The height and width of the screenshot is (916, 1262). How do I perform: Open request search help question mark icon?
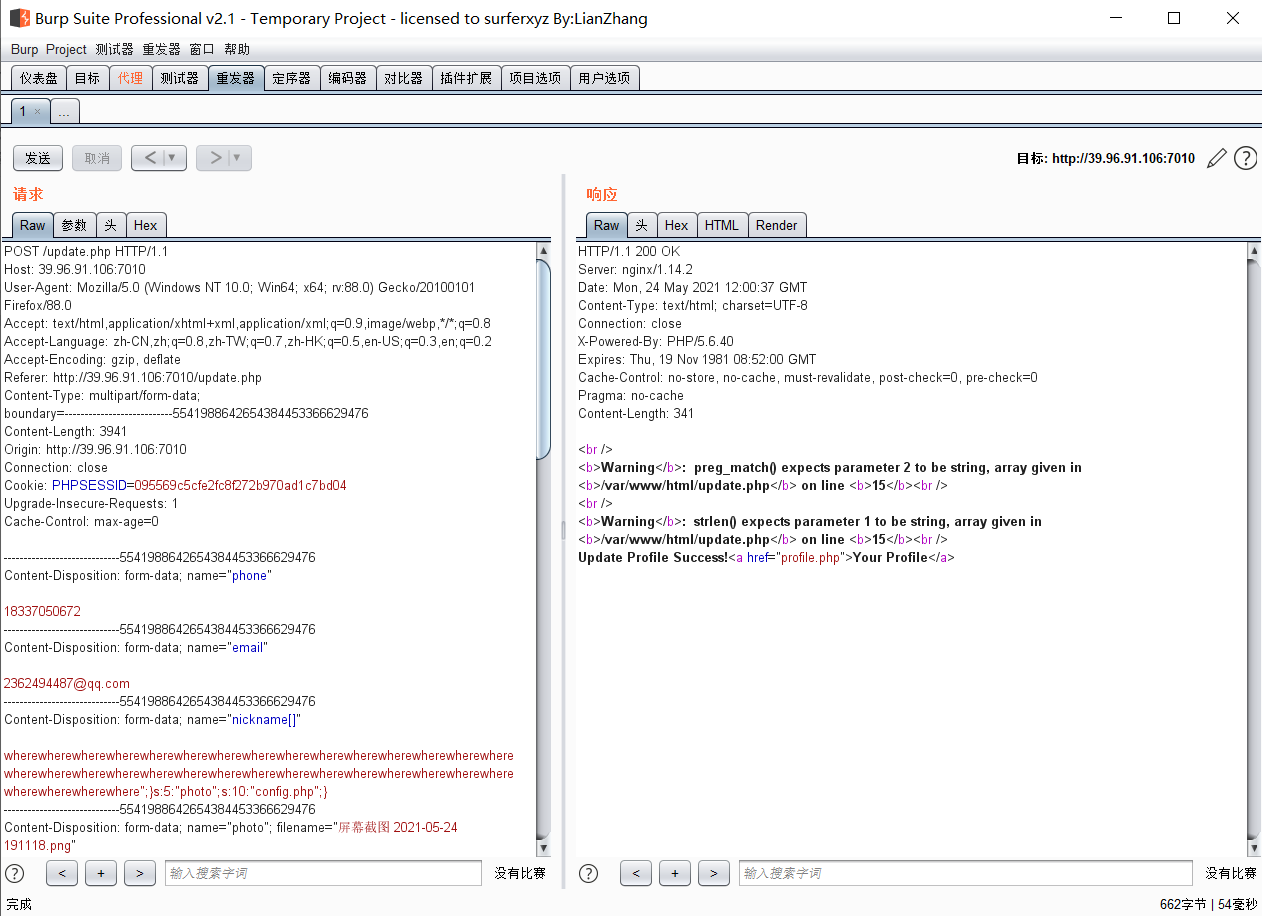pyautogui.click(x=14, y=873)
